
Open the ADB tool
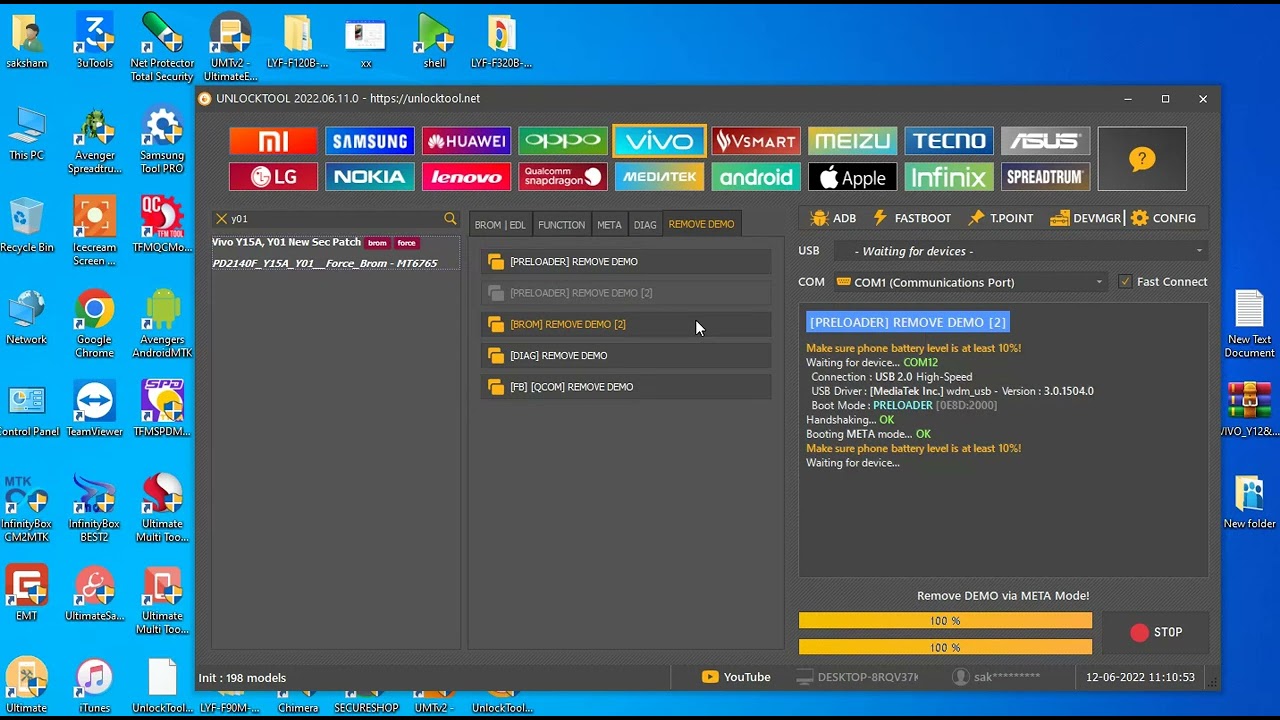833,218
